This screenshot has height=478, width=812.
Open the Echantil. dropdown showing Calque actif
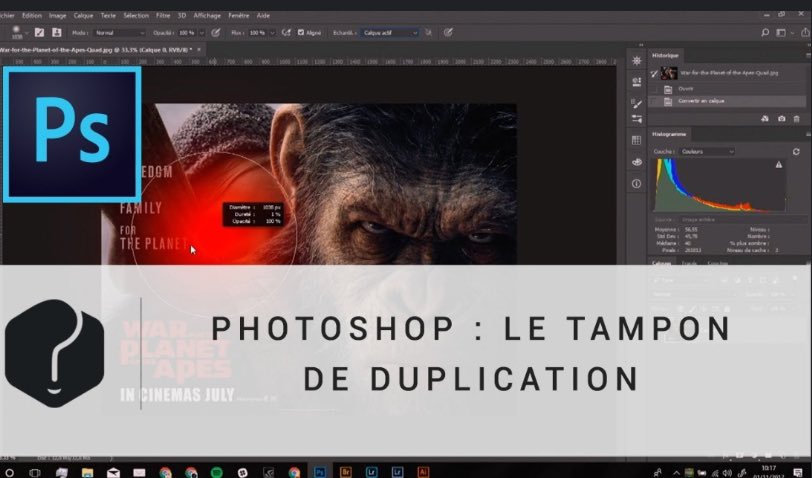tap(390, 33)
